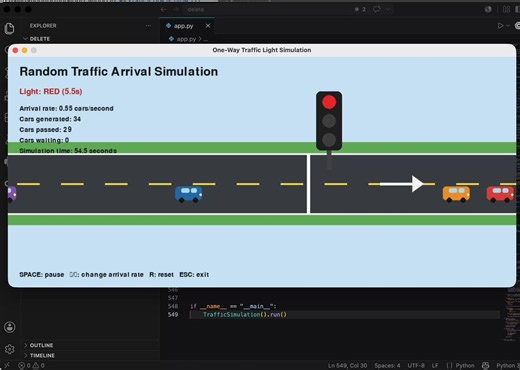
Task: Click the Cars passed: 29 text
Action: [x=45, y=129]
